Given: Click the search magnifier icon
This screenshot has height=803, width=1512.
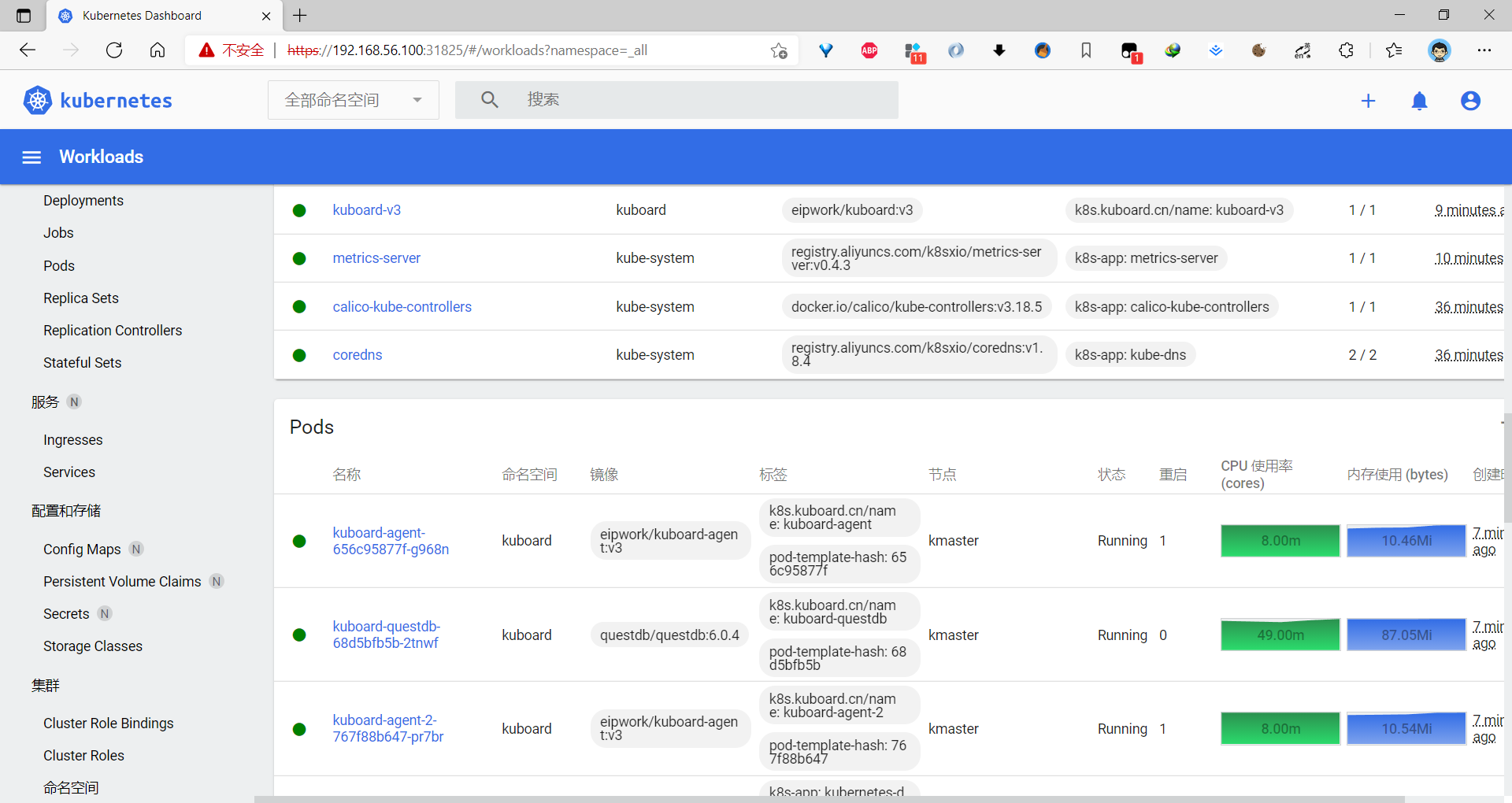Looking at the screenshot, I should (489, 100).
